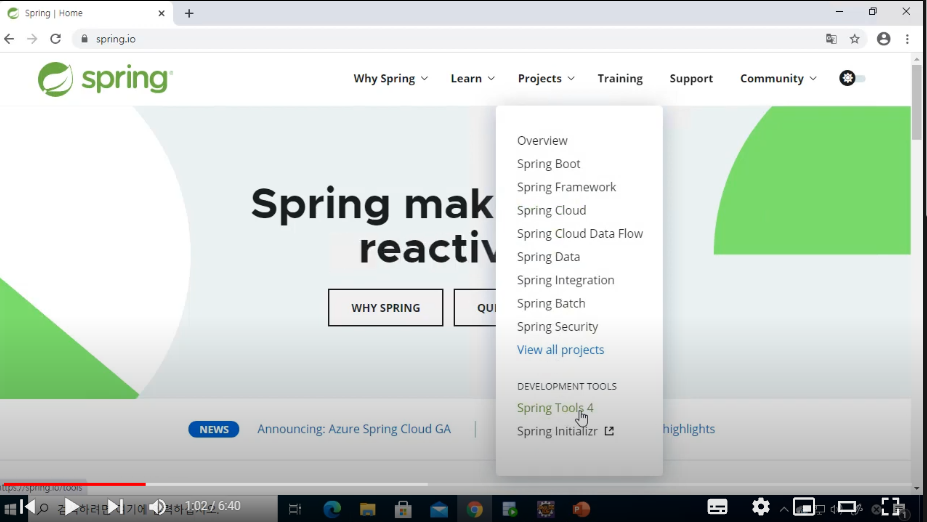Click Chrome icon in taskbar
The height and width of the screenshot is (522, 927).
tap(475, 509)
